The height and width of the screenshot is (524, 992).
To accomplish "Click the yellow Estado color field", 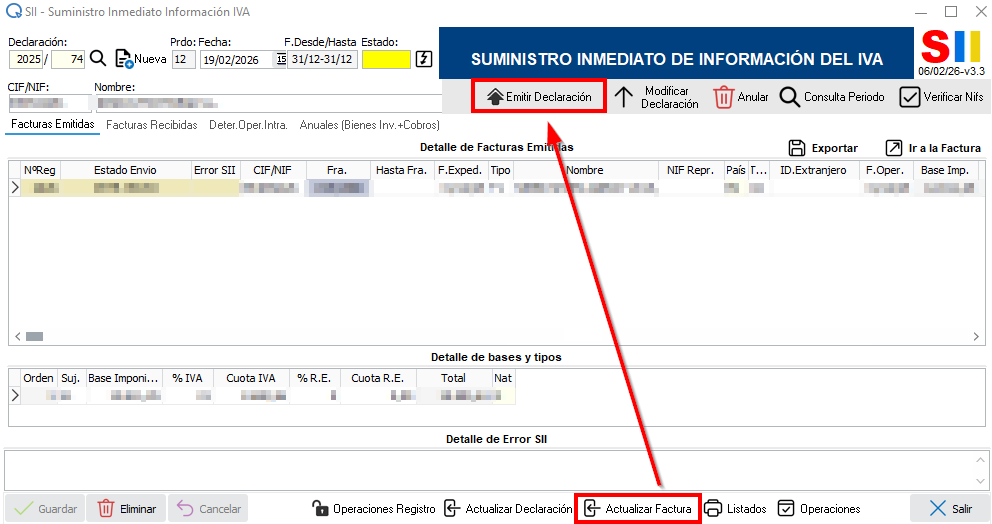I will tap(386, 59).
